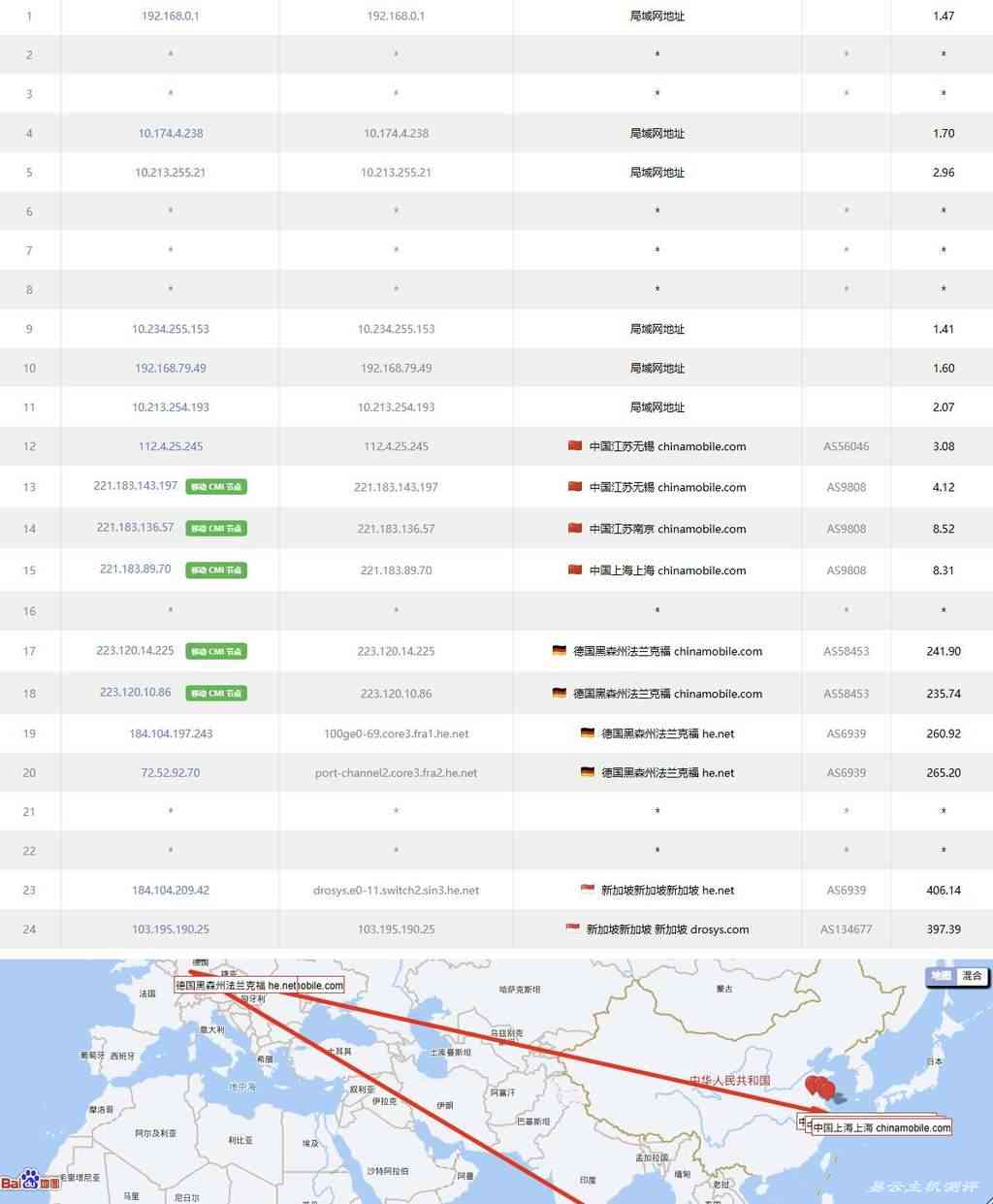Click hop number 16
Screen dimensions: 993x1204
coord(29,611)
